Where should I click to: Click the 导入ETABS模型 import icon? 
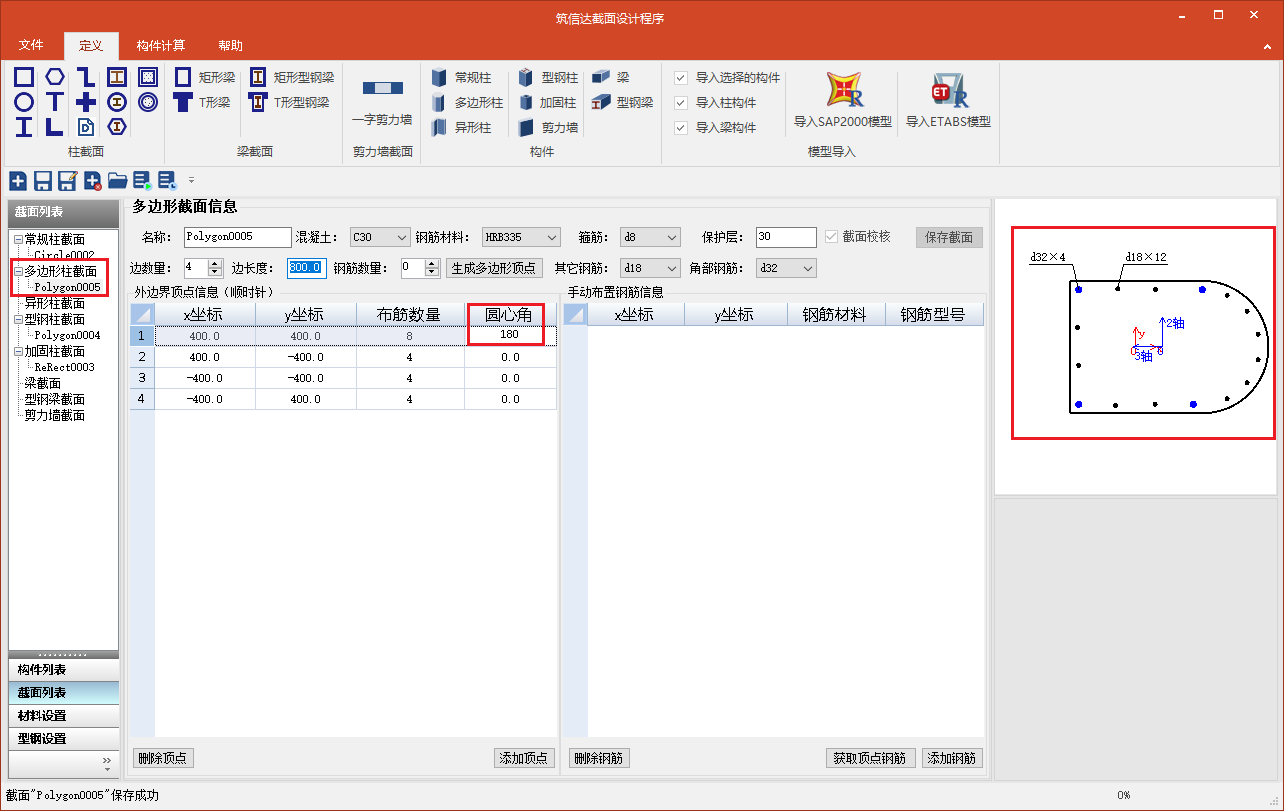(x=947, y=100)
